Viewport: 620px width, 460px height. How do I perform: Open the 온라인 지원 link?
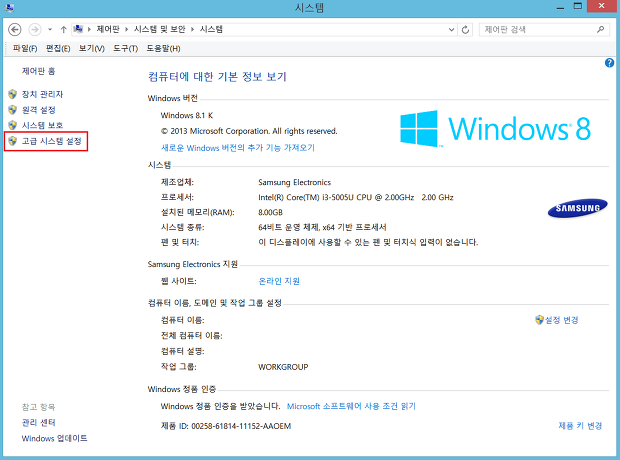[279, 281]
